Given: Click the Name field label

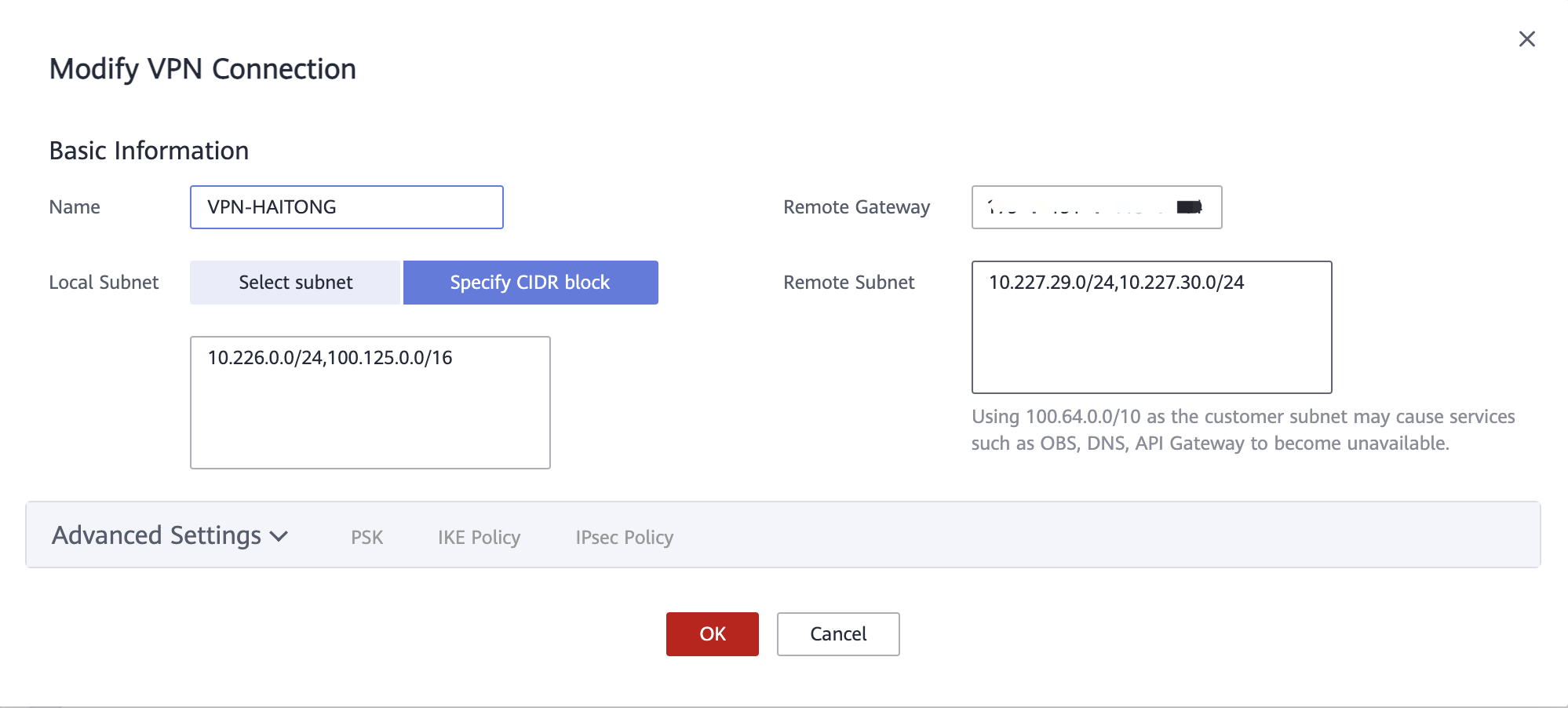Looking at the screenshot, I should tap(75, 207).
